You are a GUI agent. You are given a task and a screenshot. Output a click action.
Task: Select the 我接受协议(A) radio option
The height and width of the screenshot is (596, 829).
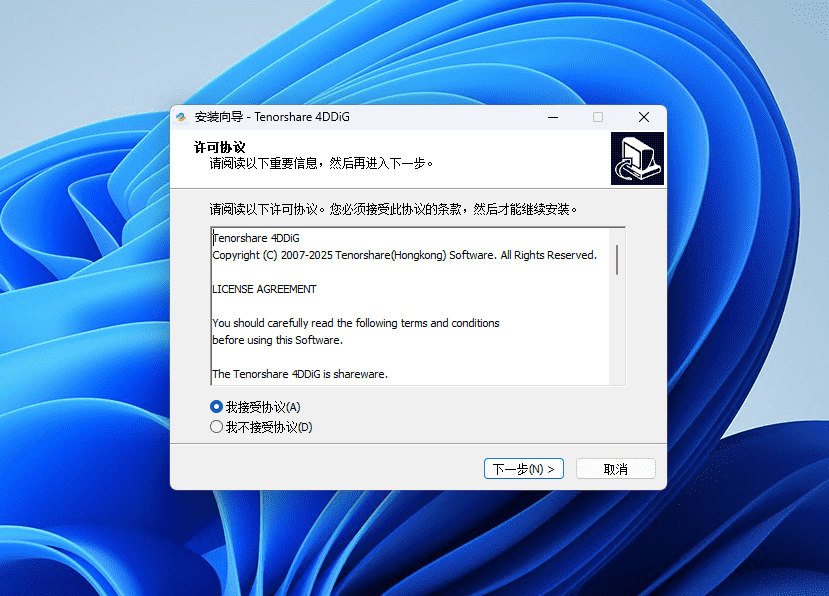coord(216,407)
